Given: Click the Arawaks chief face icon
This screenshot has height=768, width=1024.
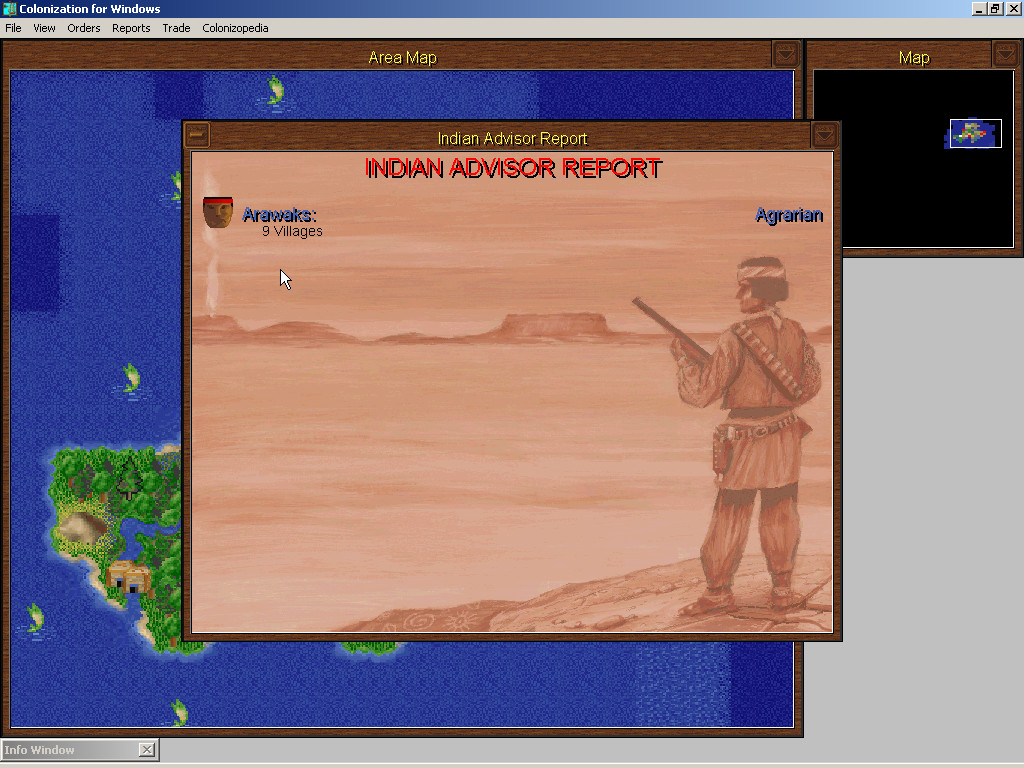Looking at the screenshot, I should click(217, 212).
